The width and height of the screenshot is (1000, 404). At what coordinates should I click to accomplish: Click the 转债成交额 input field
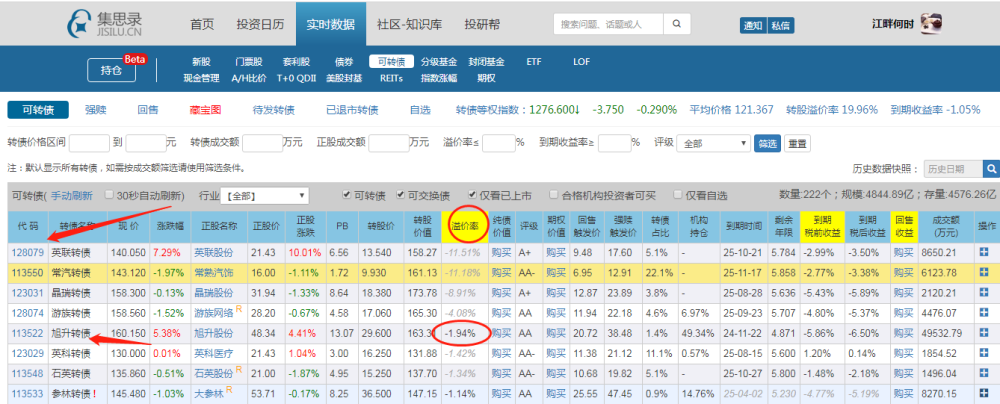coord(262,143)
